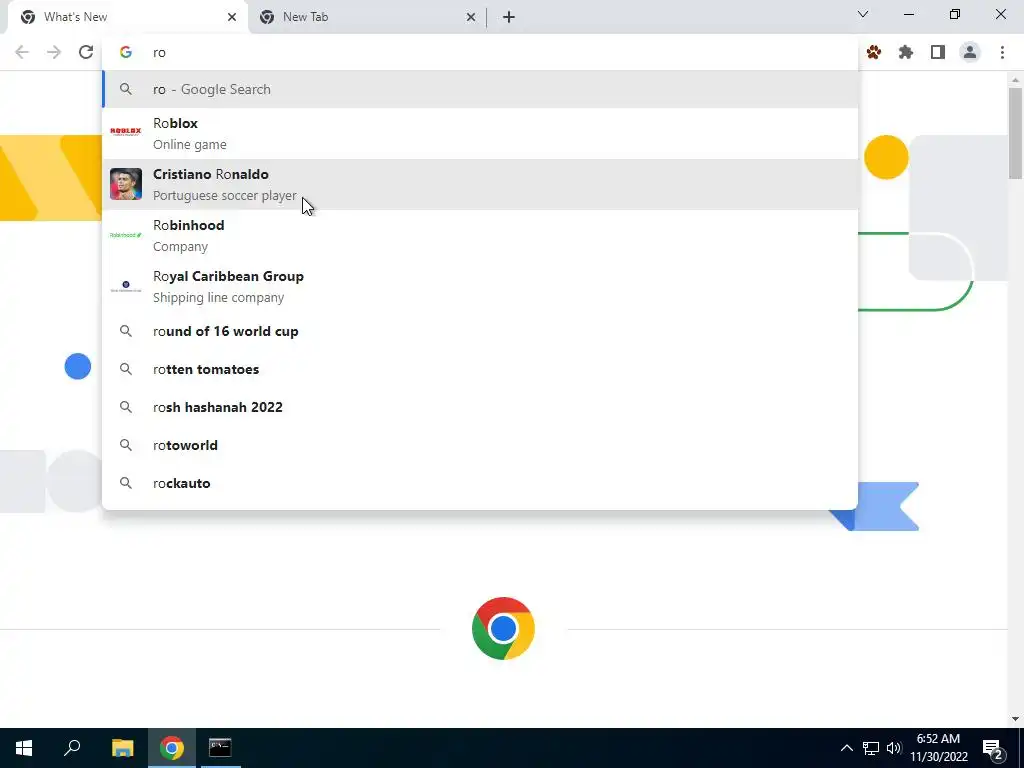Click the Roblox logo thumbnail
This screenshot has height=768, width=1024.
point(125,131)
